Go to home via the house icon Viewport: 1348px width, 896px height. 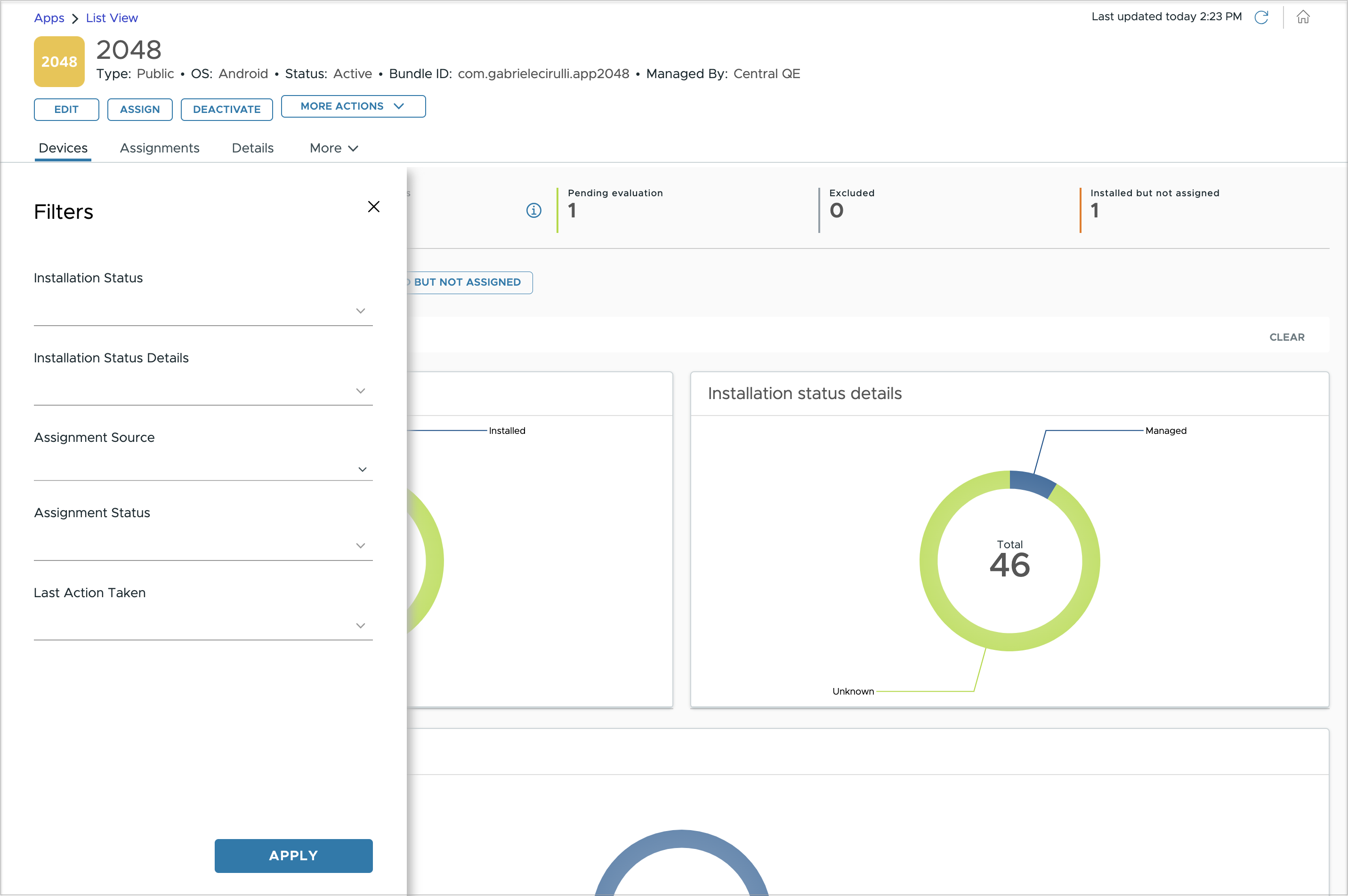tap(1303, 17)
